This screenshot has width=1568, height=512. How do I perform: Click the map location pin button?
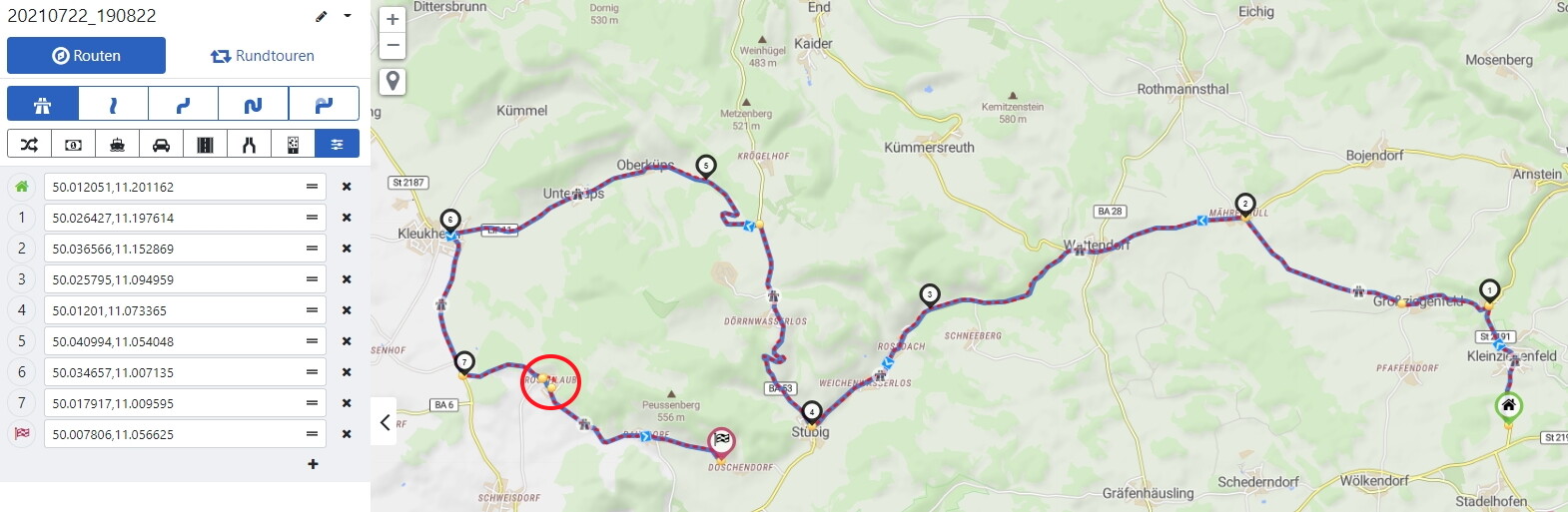point(393,81)
